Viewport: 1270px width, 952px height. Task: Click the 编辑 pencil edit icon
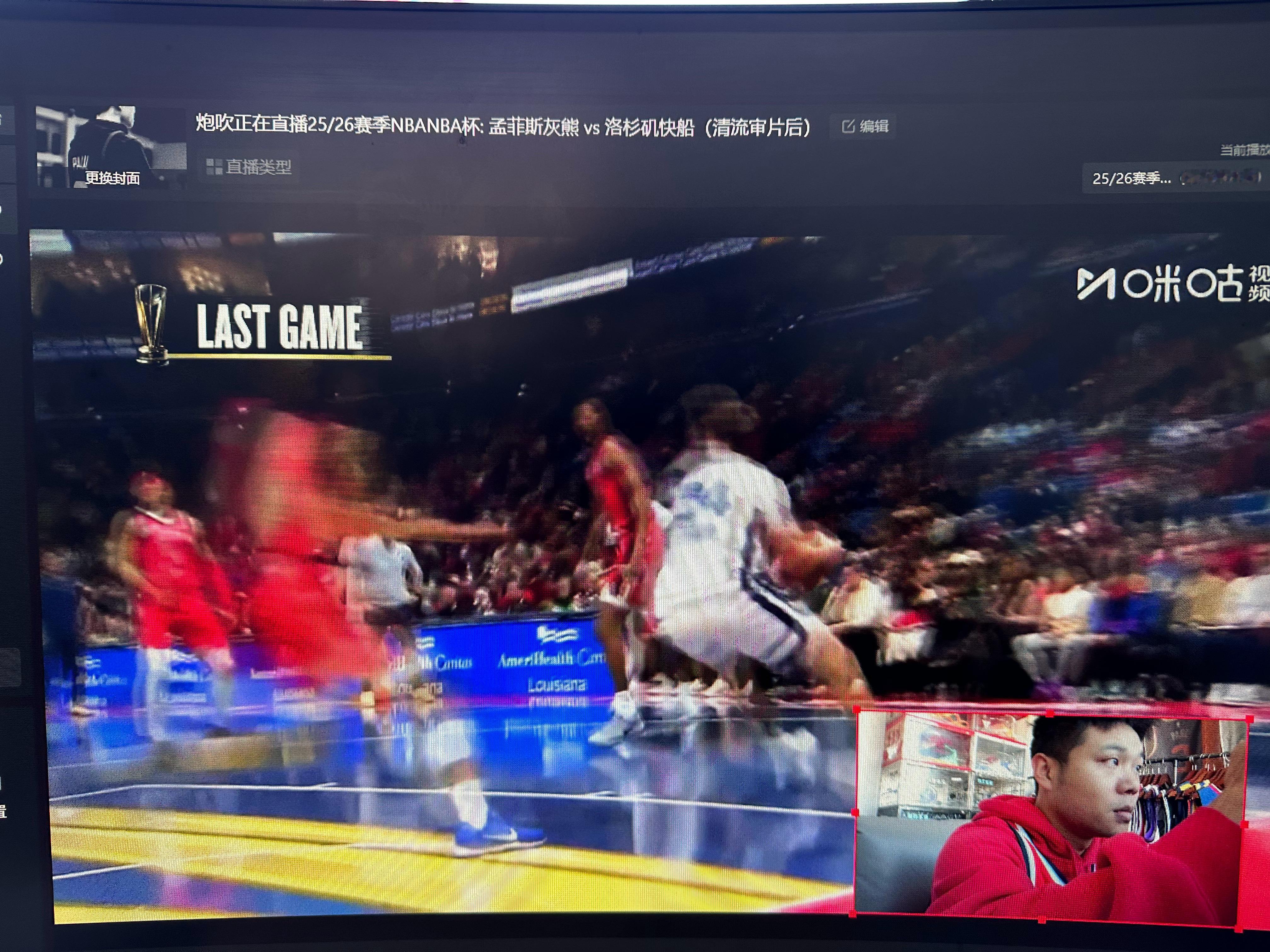pos(848,126)
